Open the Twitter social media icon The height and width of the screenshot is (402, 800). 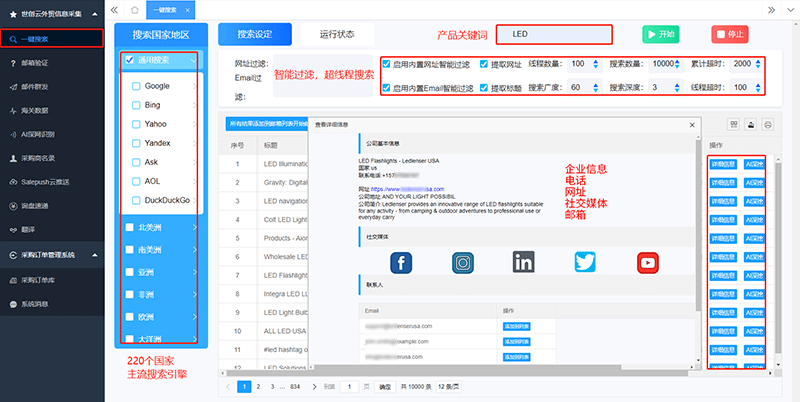click(x=585, y=262)
